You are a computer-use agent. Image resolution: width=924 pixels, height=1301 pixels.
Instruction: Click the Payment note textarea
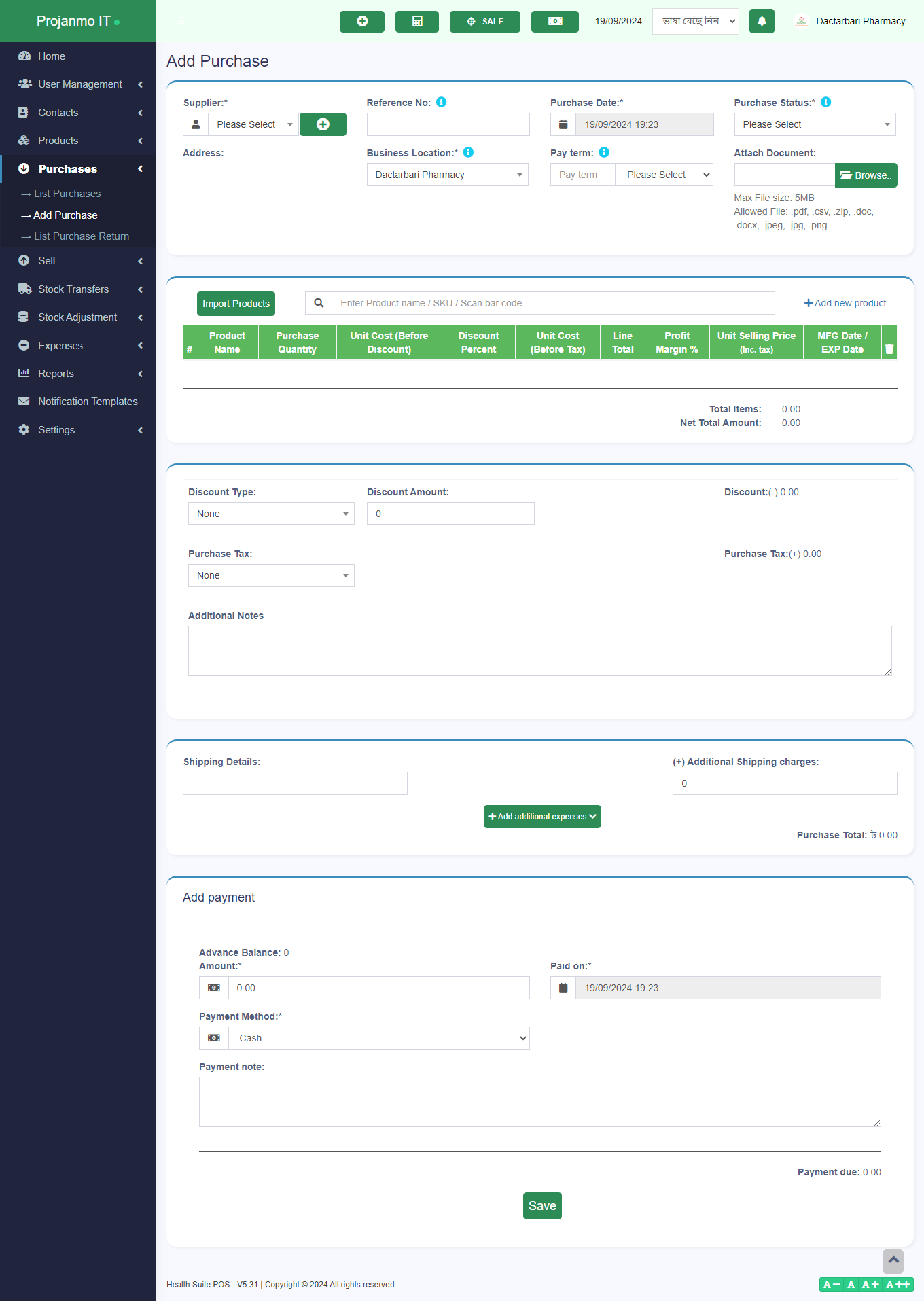(x=540, y=1102)
